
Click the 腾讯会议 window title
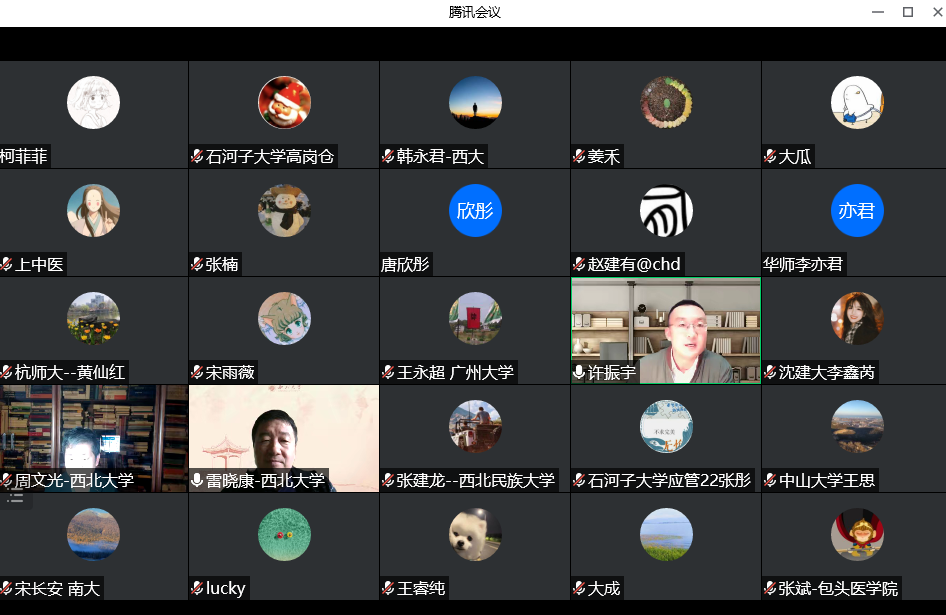tap(473, 12)
